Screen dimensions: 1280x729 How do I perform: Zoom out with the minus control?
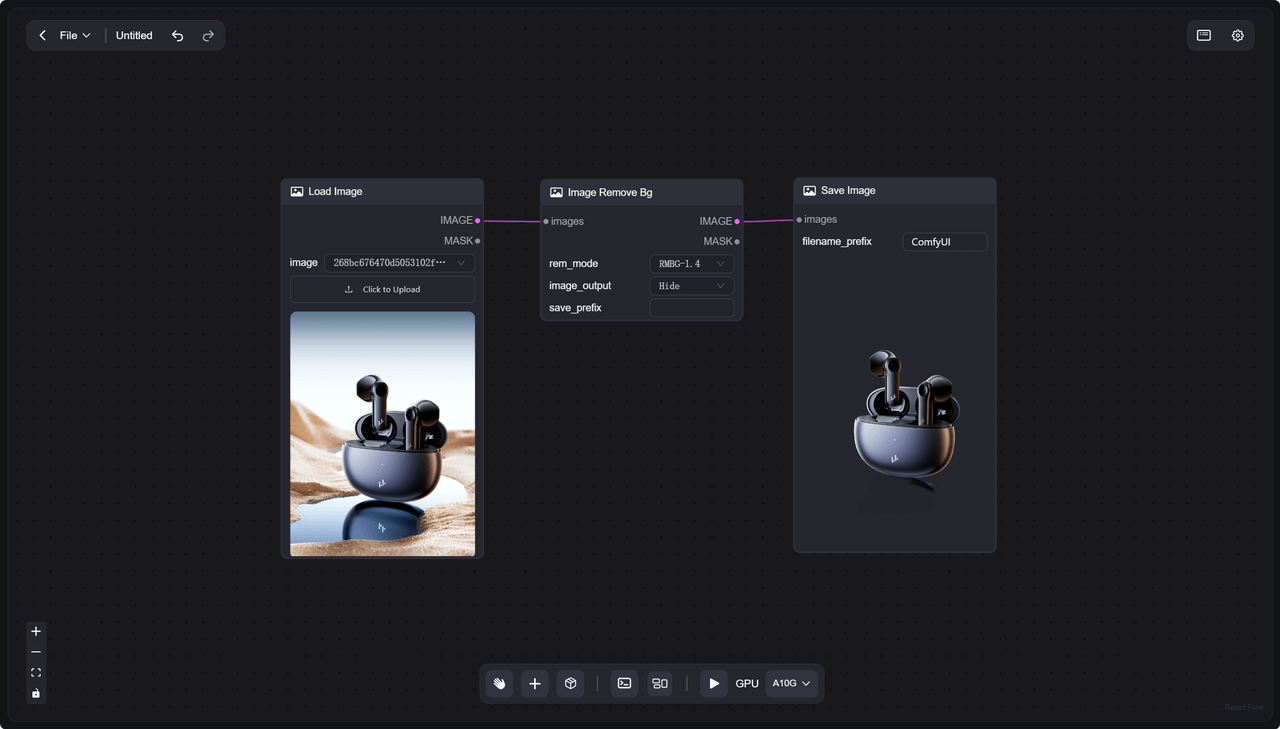point(36,652)
